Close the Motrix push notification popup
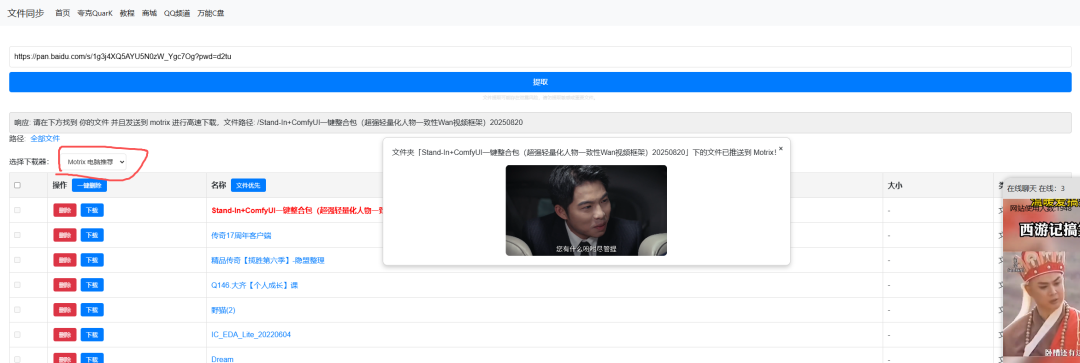Screen dimensions: 1080x363 (x=780, y=148)
